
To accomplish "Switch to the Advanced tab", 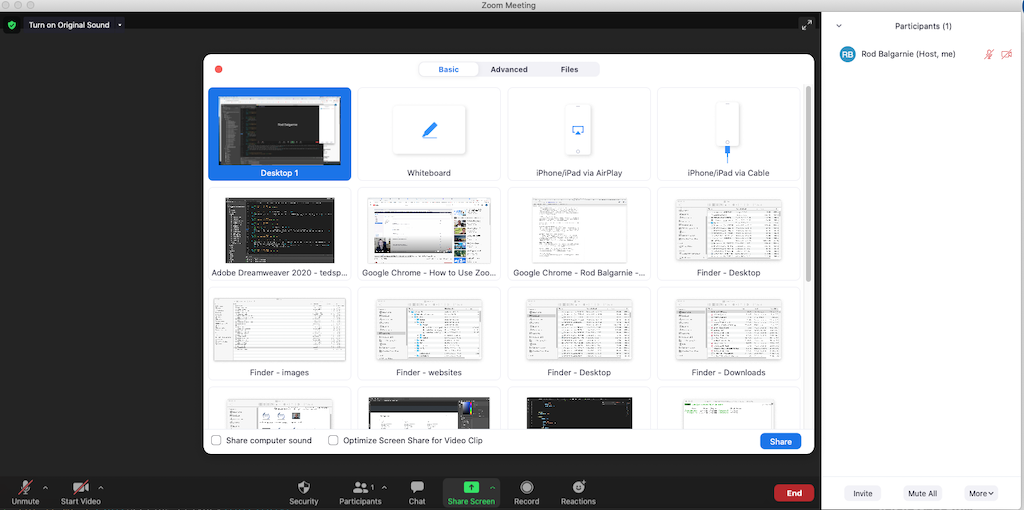I will (x=509, y=70).
